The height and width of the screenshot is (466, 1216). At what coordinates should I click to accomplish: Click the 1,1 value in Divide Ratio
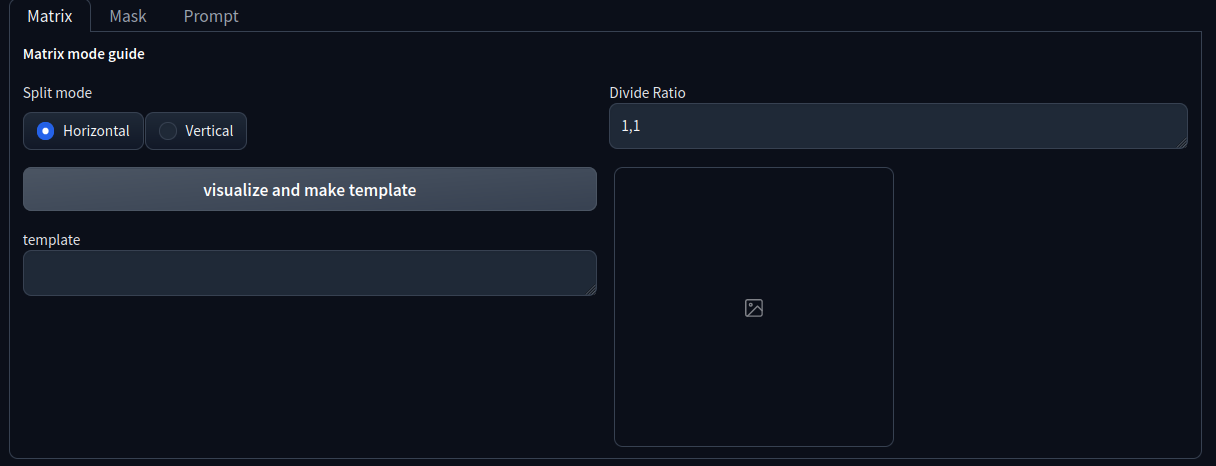click(x=630, y=126)
